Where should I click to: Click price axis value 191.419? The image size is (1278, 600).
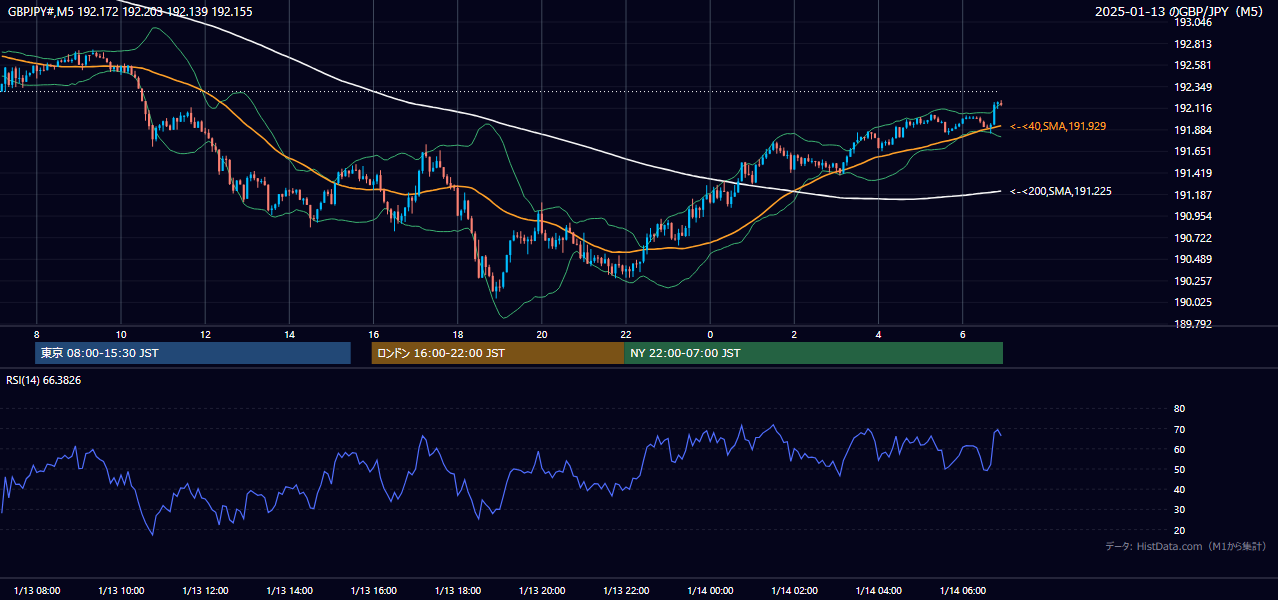click(x=1193, y=173)
